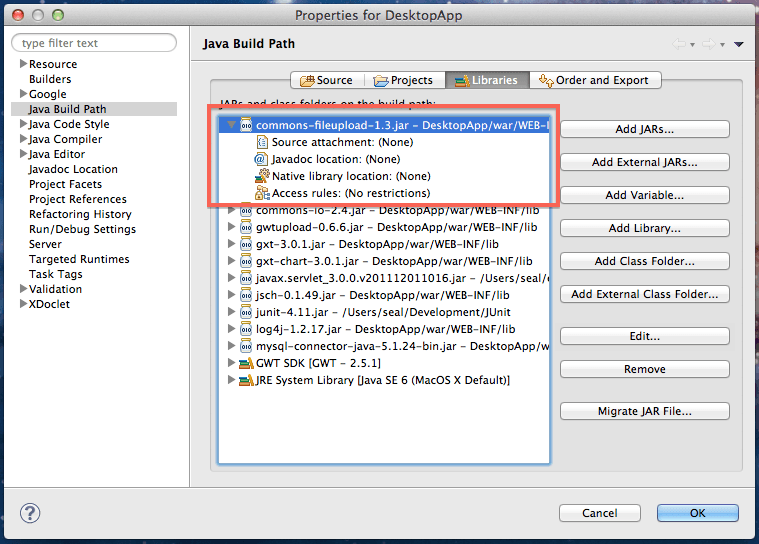Expand the gxt-3.0.1.jar entry

[231, 243]
